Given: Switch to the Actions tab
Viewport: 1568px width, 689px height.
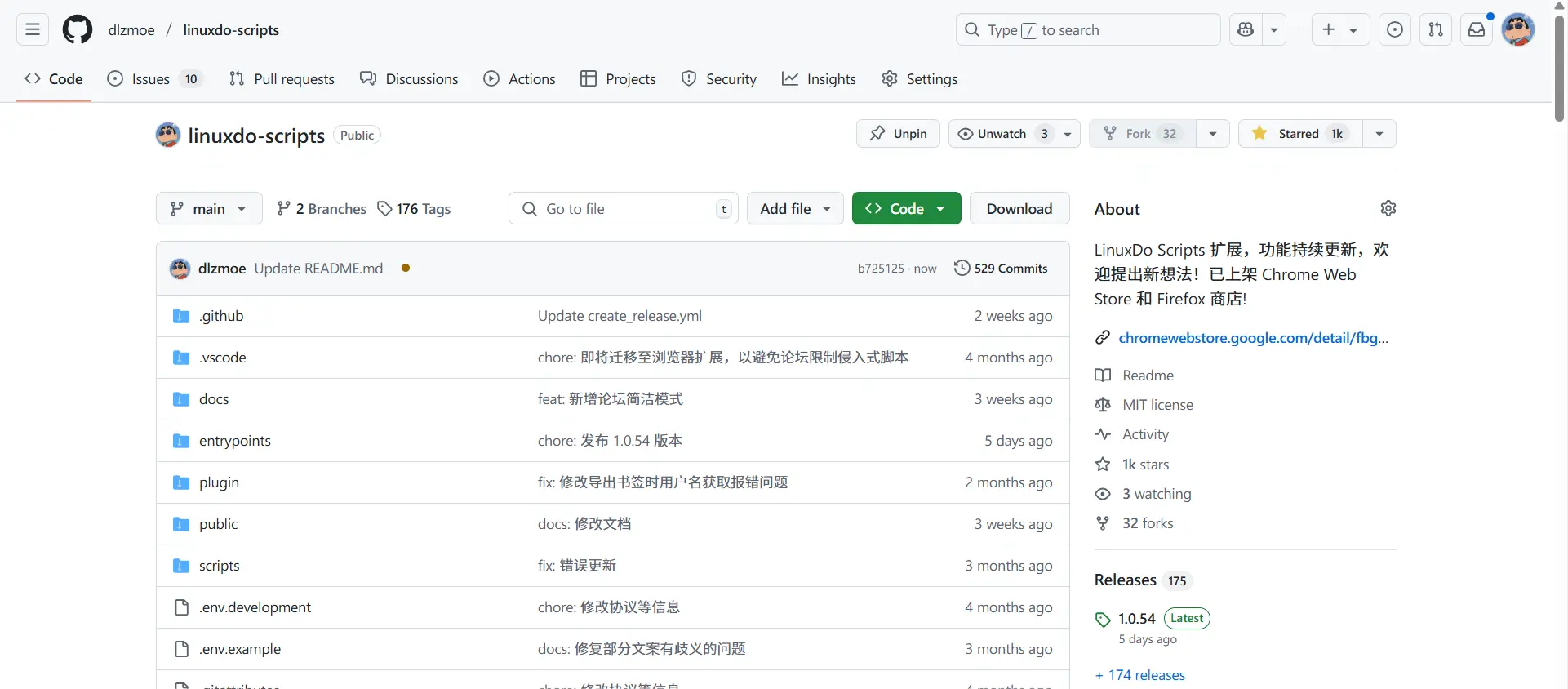Looking at the screenshot, I should tap(519, 79).
